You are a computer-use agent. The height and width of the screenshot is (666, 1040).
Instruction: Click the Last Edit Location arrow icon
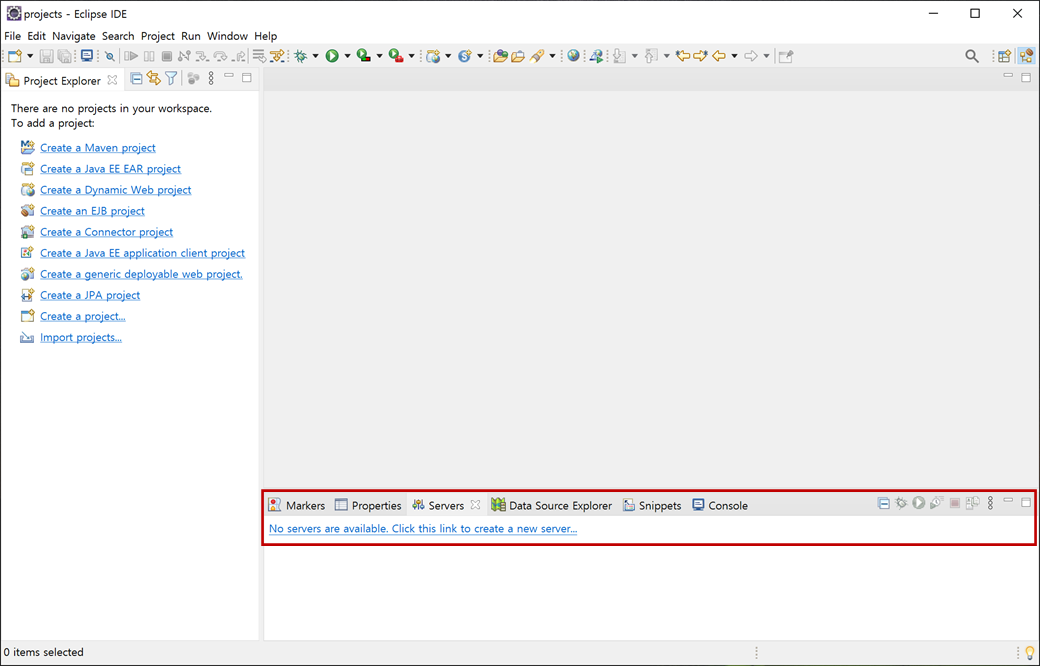tap(683, 56)
